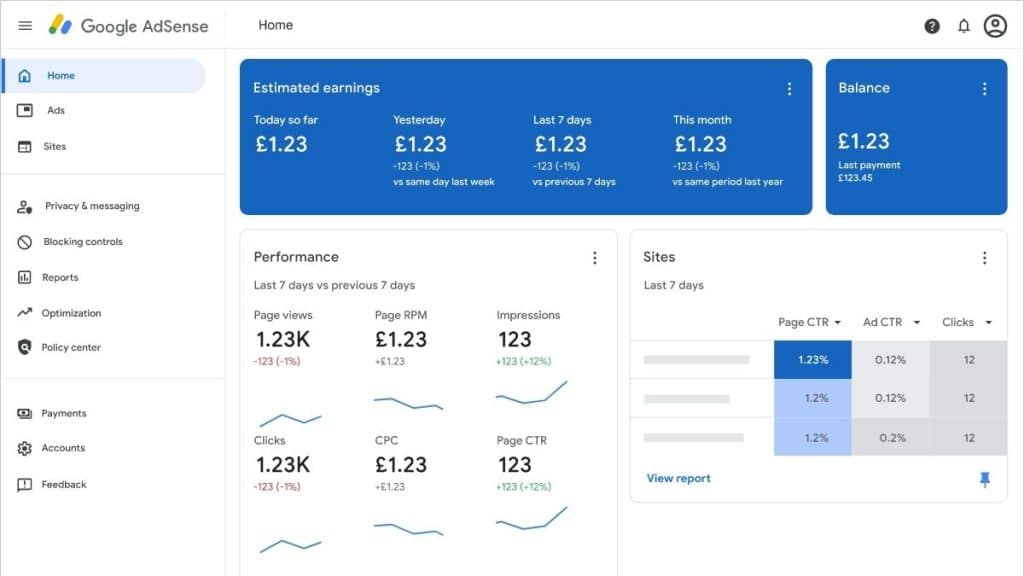Open the Policy center
The image size is (1024, 576).
(74, 347)
